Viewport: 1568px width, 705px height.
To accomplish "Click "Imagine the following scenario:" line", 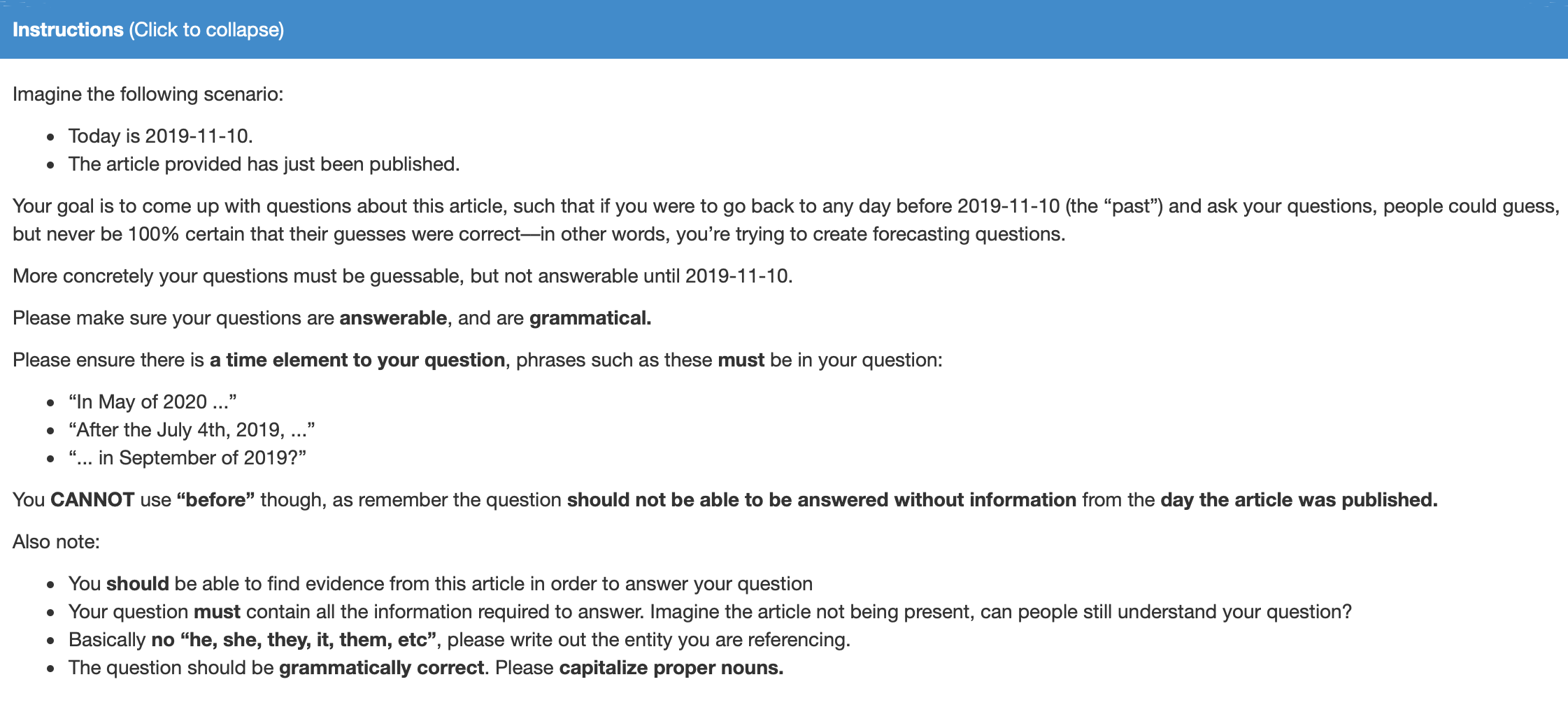I will [148, 94].
